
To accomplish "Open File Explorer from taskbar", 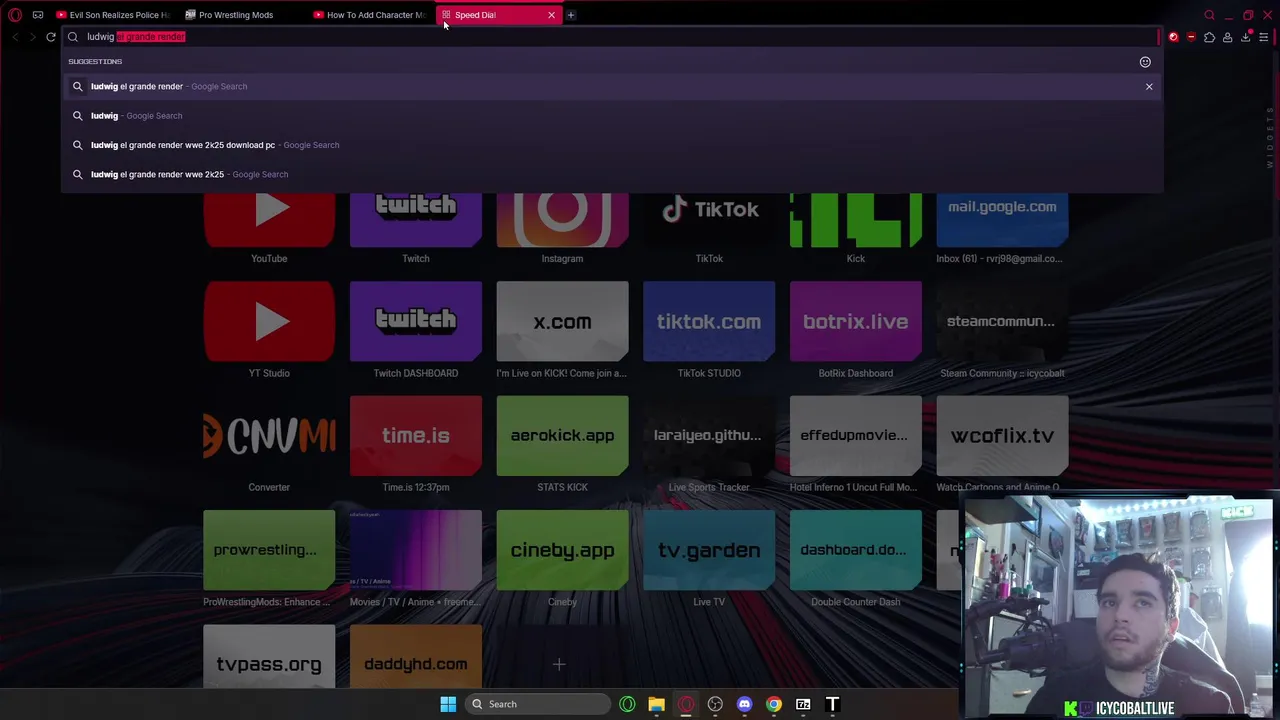I will 656,704.
